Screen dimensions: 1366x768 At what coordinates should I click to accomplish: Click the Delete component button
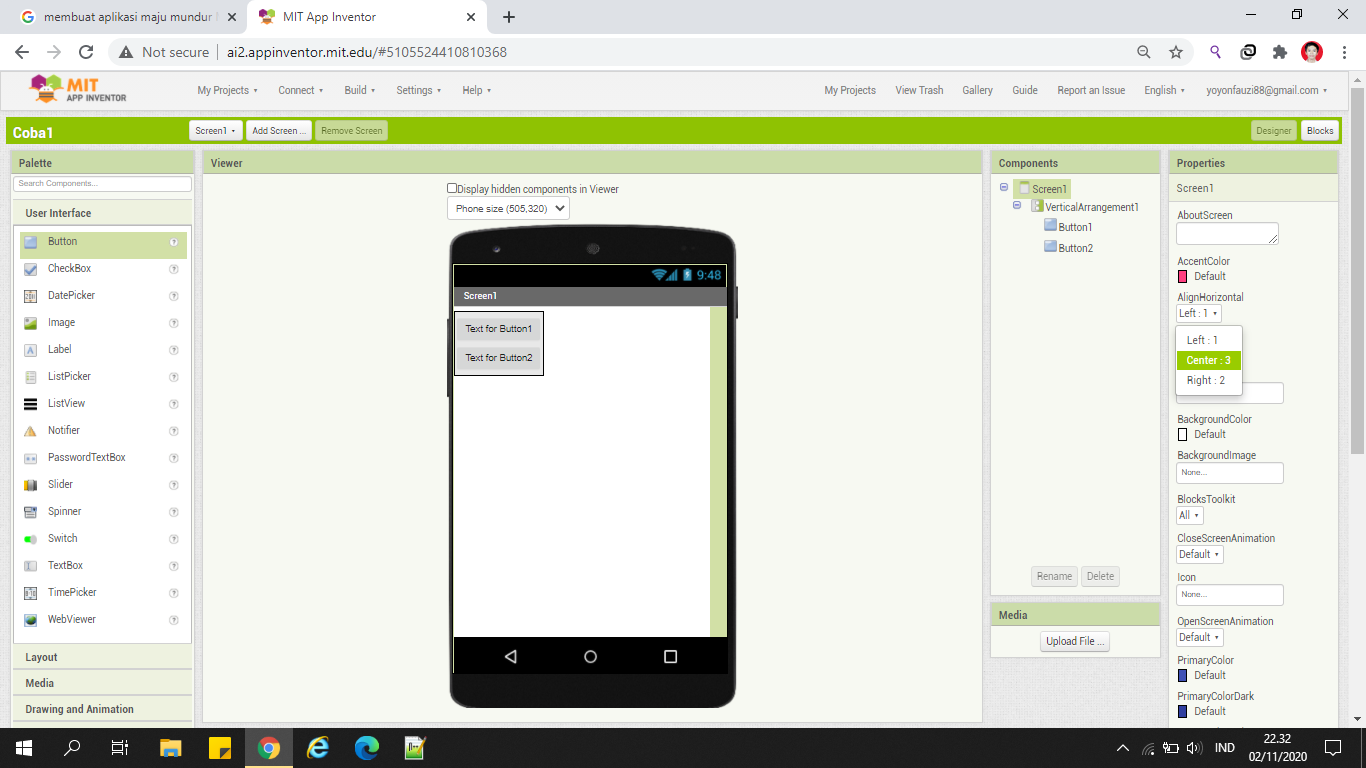1100,576
